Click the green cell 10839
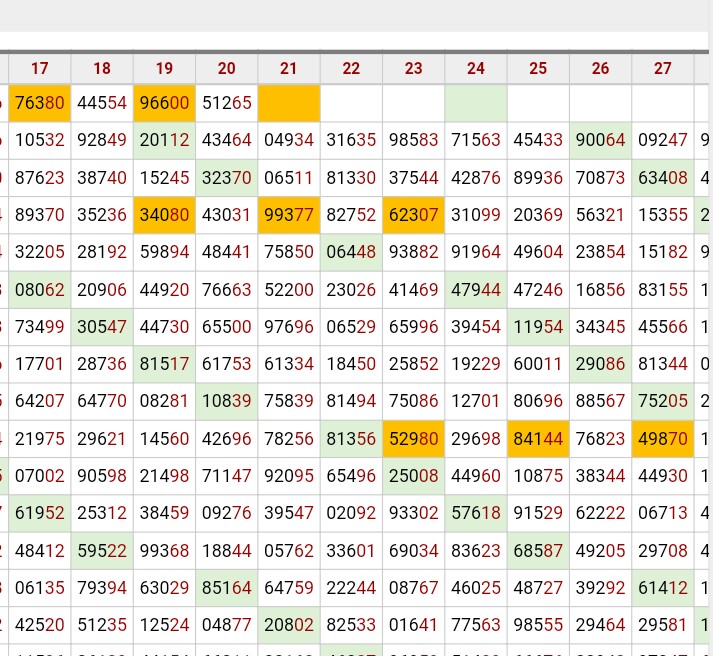713x656 pixels. 226,401
